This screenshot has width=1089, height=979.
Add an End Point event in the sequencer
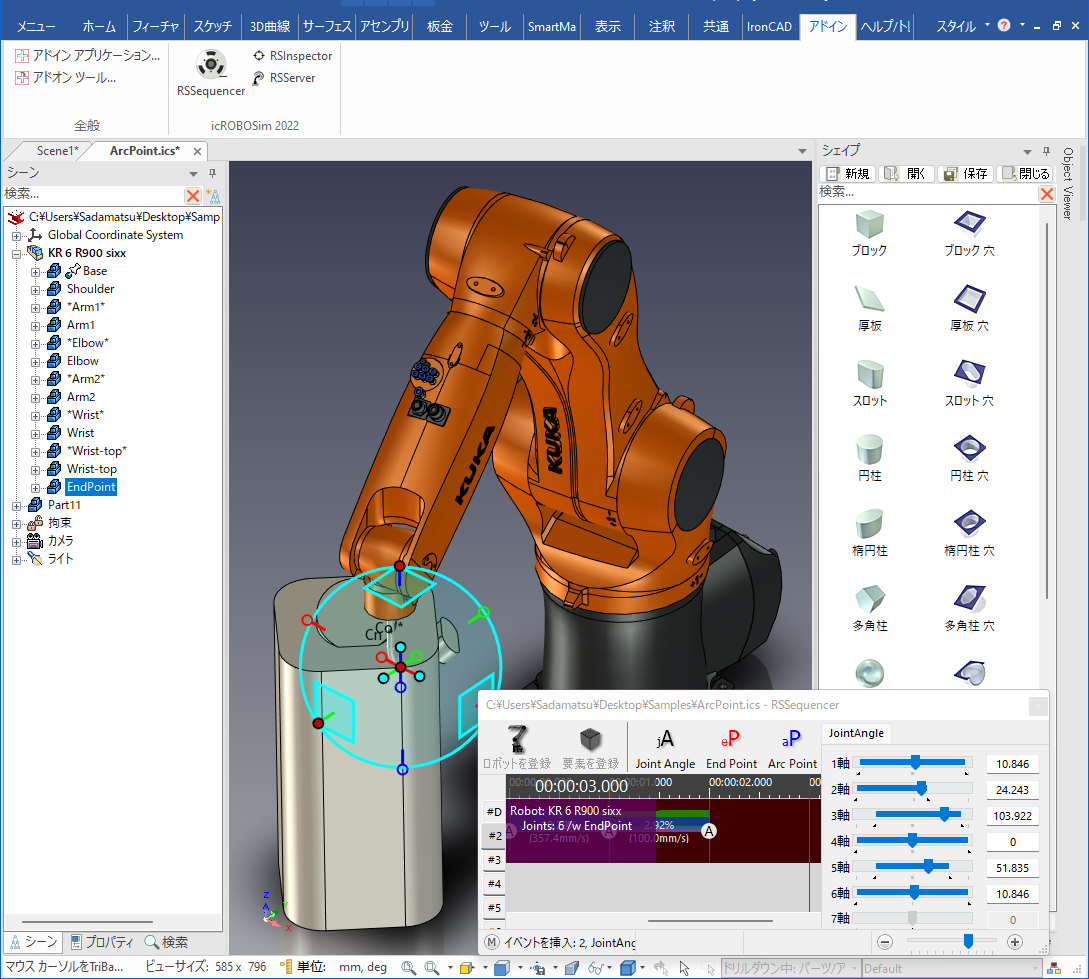tap(731, 748)
